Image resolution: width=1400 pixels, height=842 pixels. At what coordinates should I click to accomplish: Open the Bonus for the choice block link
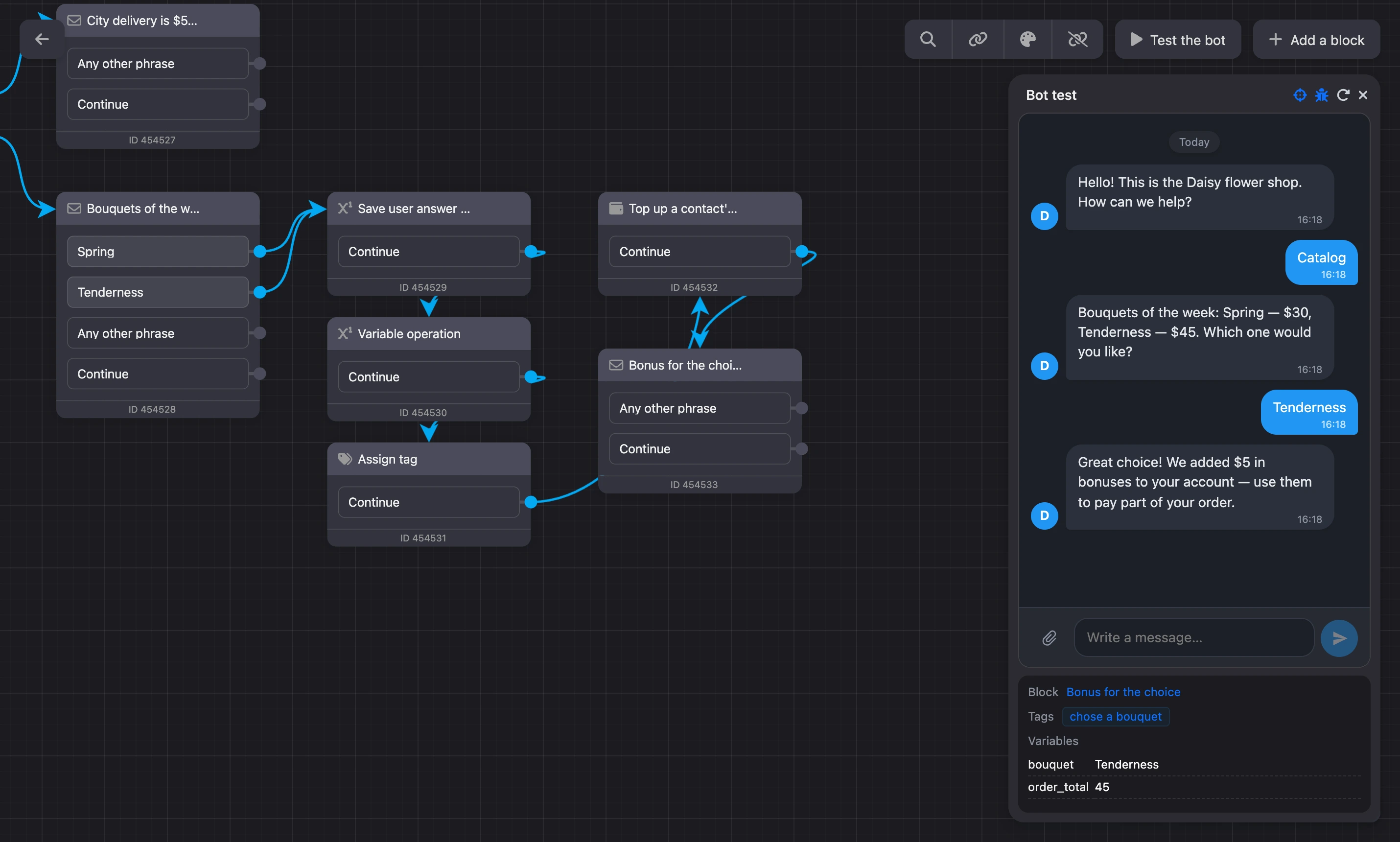(x=1122, y=692)
